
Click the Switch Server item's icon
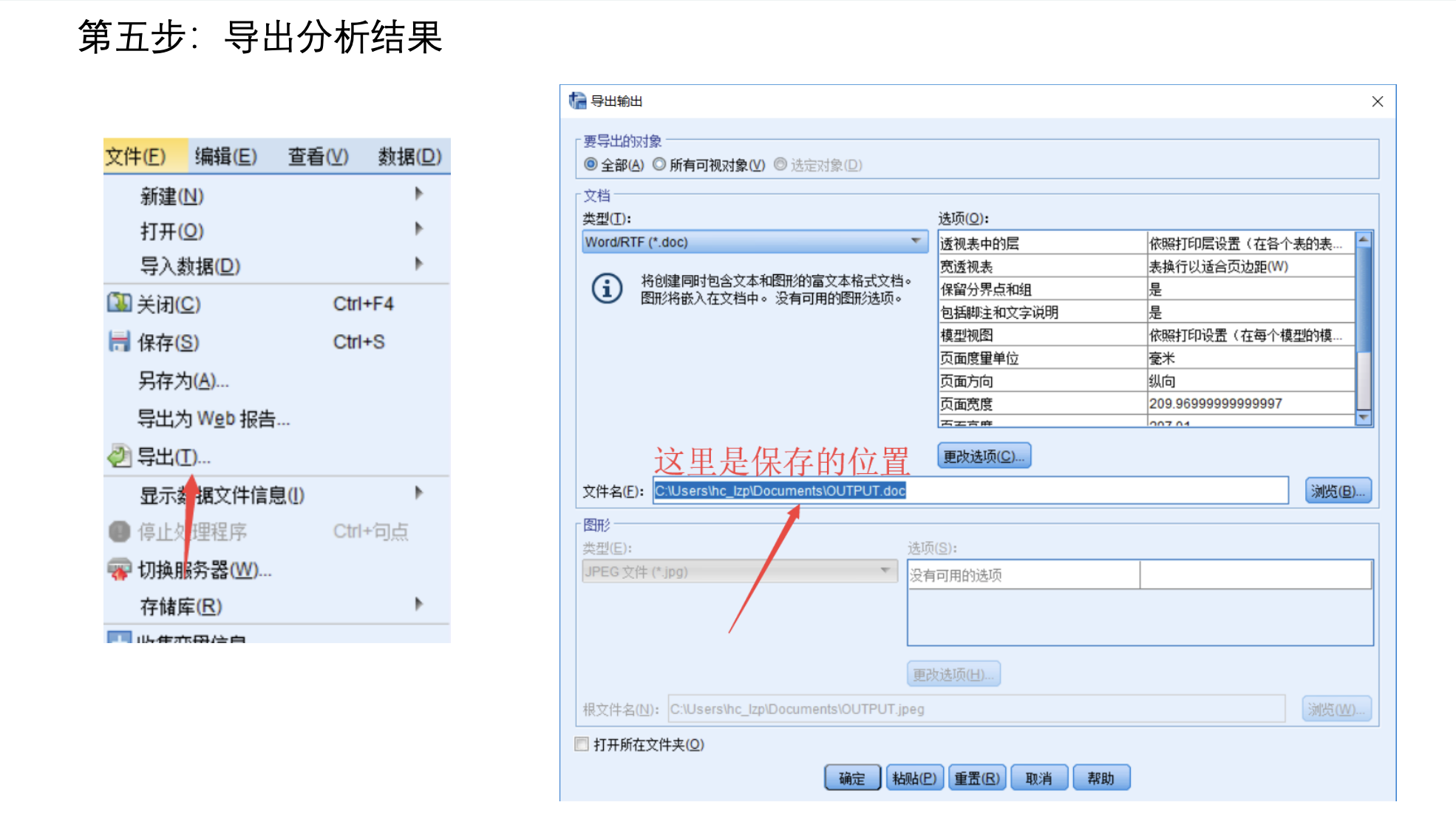click(119, 570)
